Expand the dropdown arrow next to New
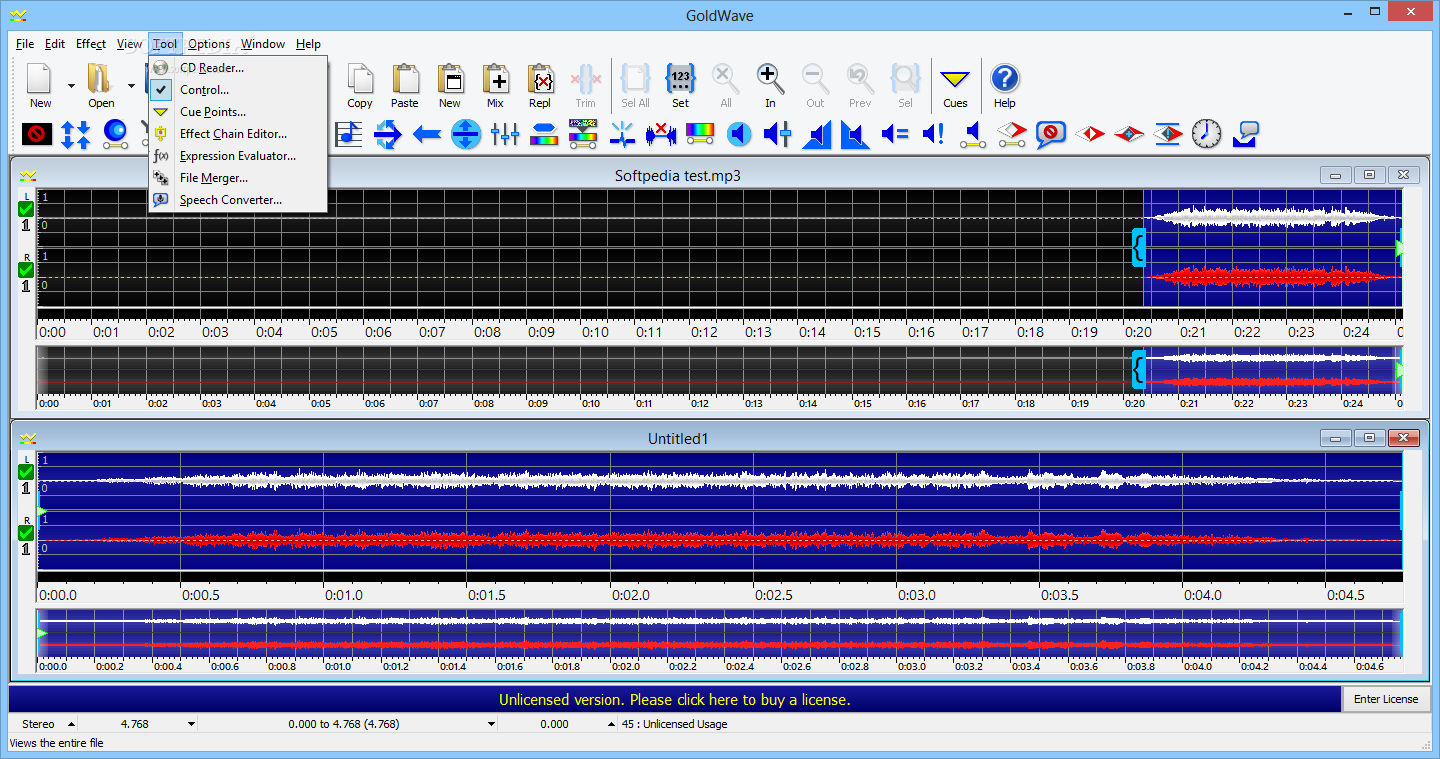Image resolution: width=1440 pixels, height=759 pixels. [71, 86]
